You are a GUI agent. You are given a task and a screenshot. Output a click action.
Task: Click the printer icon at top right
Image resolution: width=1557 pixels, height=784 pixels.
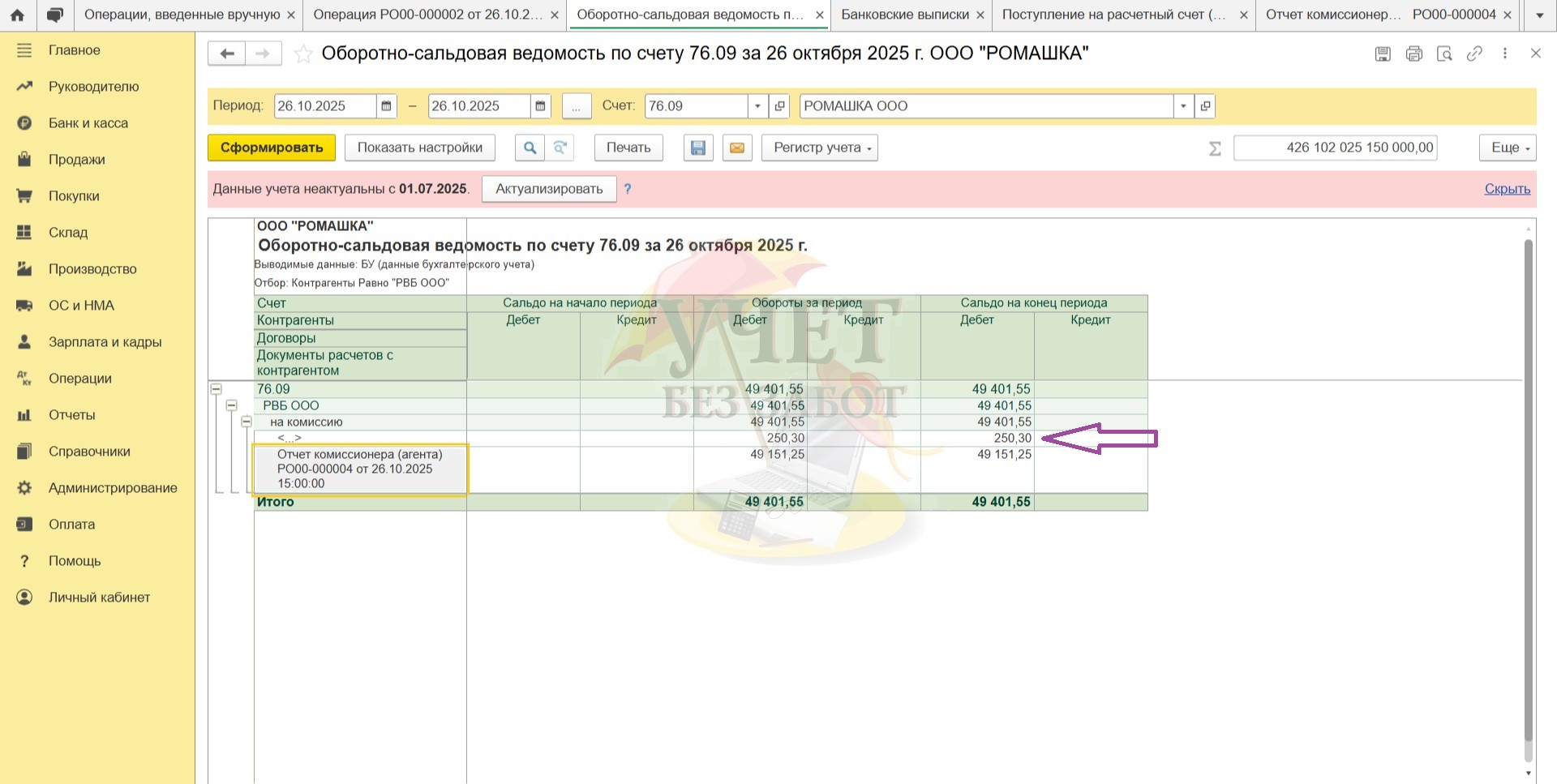coord(1414,54)
